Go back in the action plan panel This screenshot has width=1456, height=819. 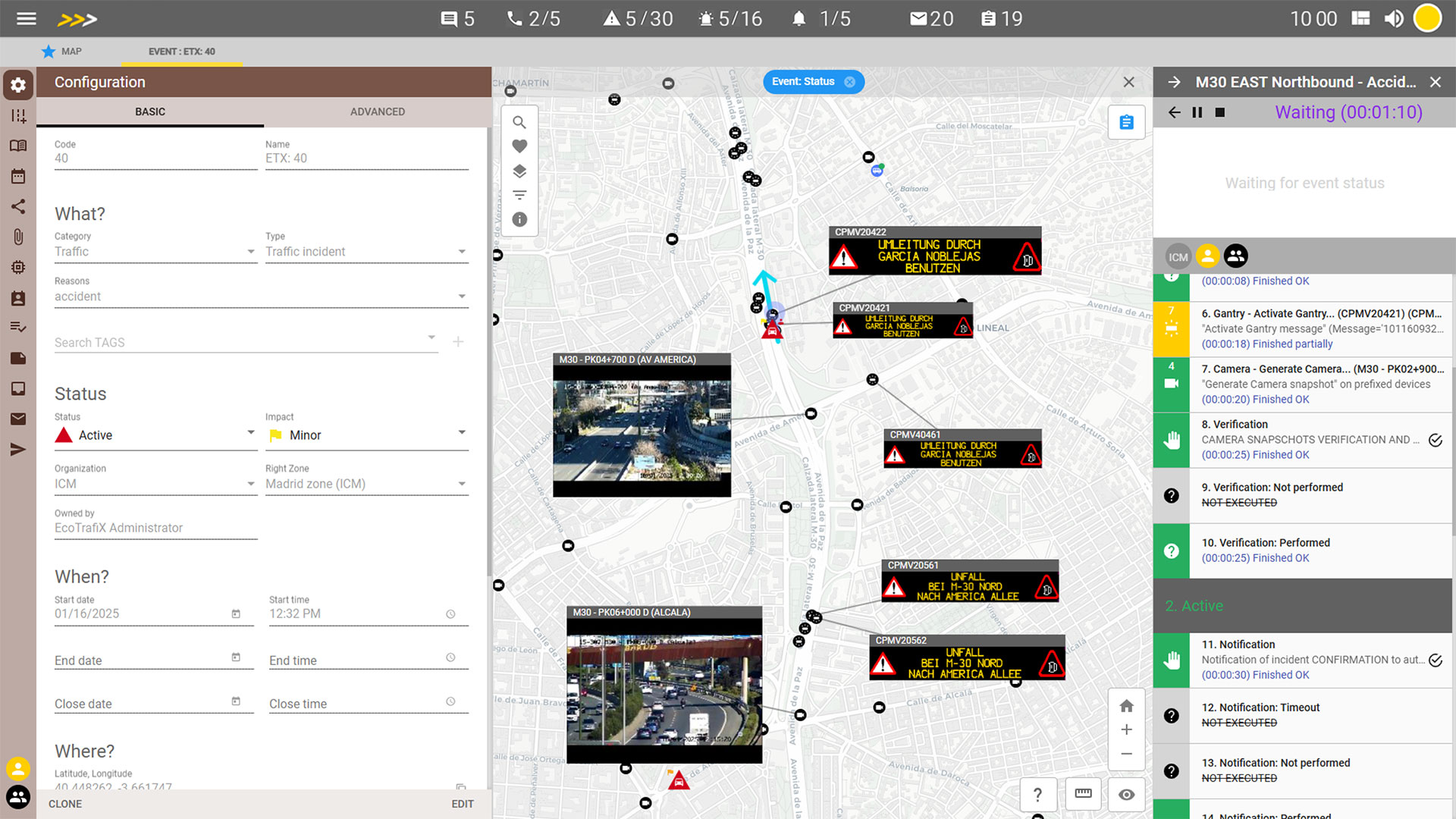(1174, 112)
